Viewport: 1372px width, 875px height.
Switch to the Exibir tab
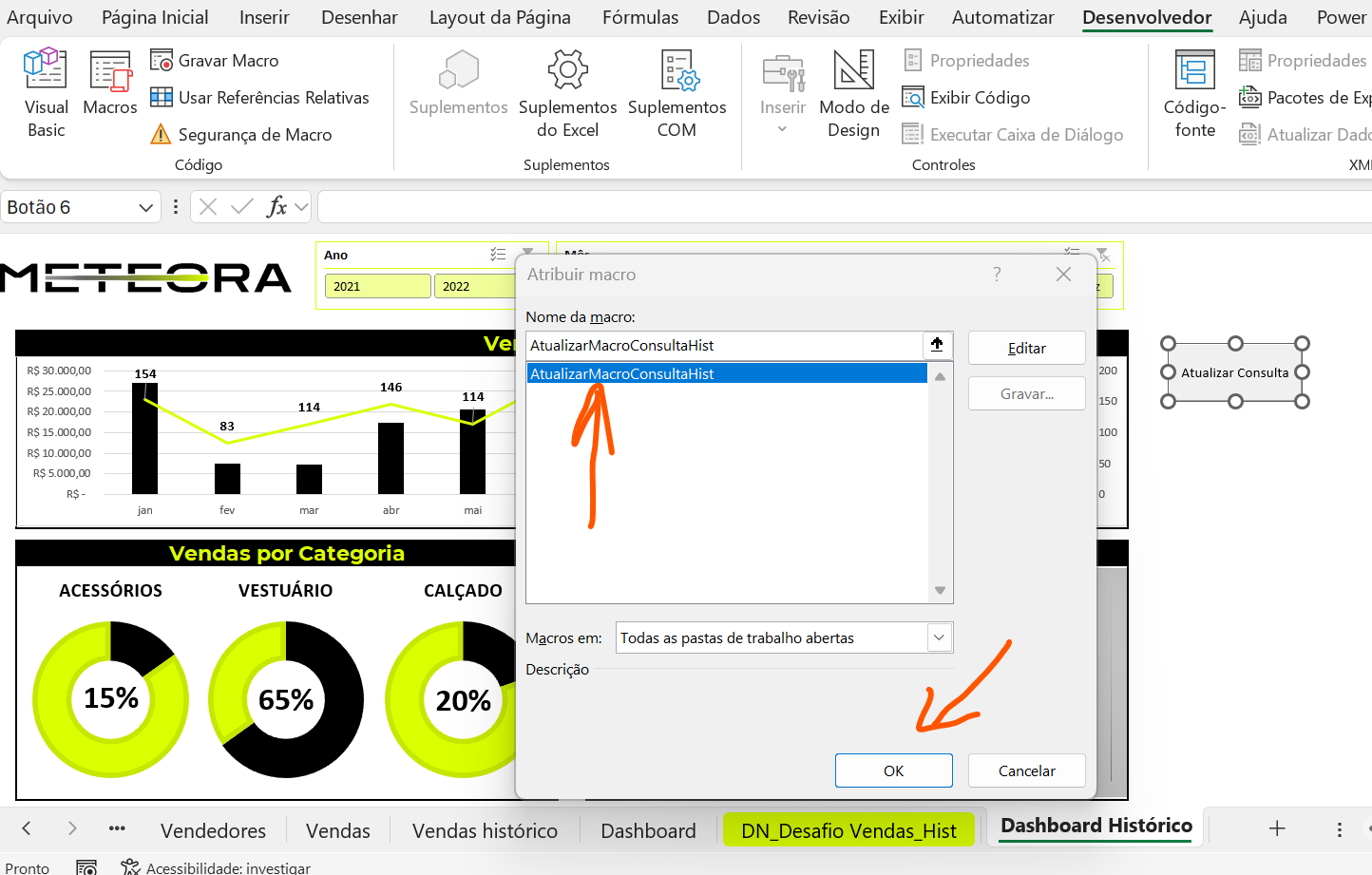[x=901, y=17]
